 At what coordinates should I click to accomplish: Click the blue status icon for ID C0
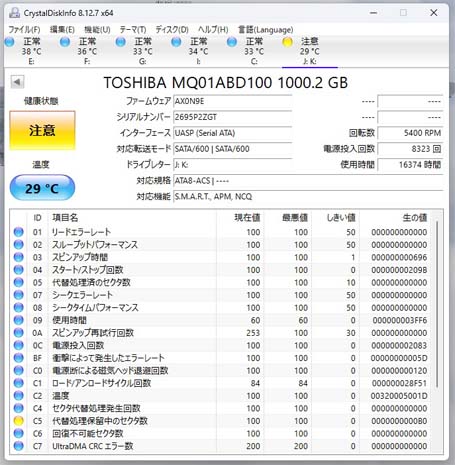(19, 370)
